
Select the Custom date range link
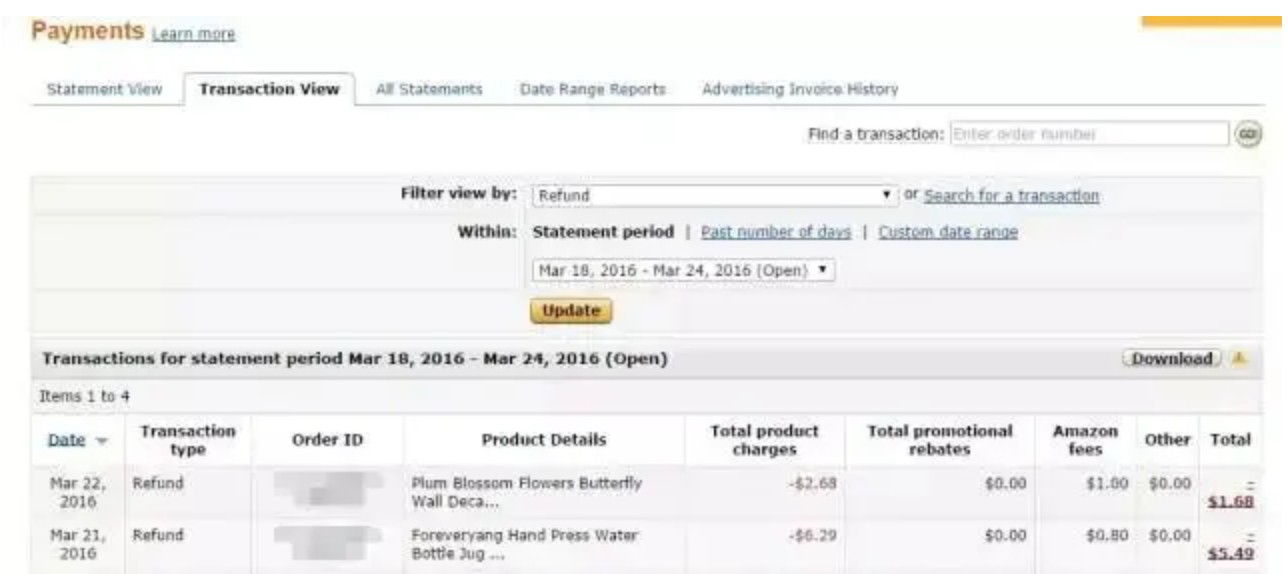[948, 232]
